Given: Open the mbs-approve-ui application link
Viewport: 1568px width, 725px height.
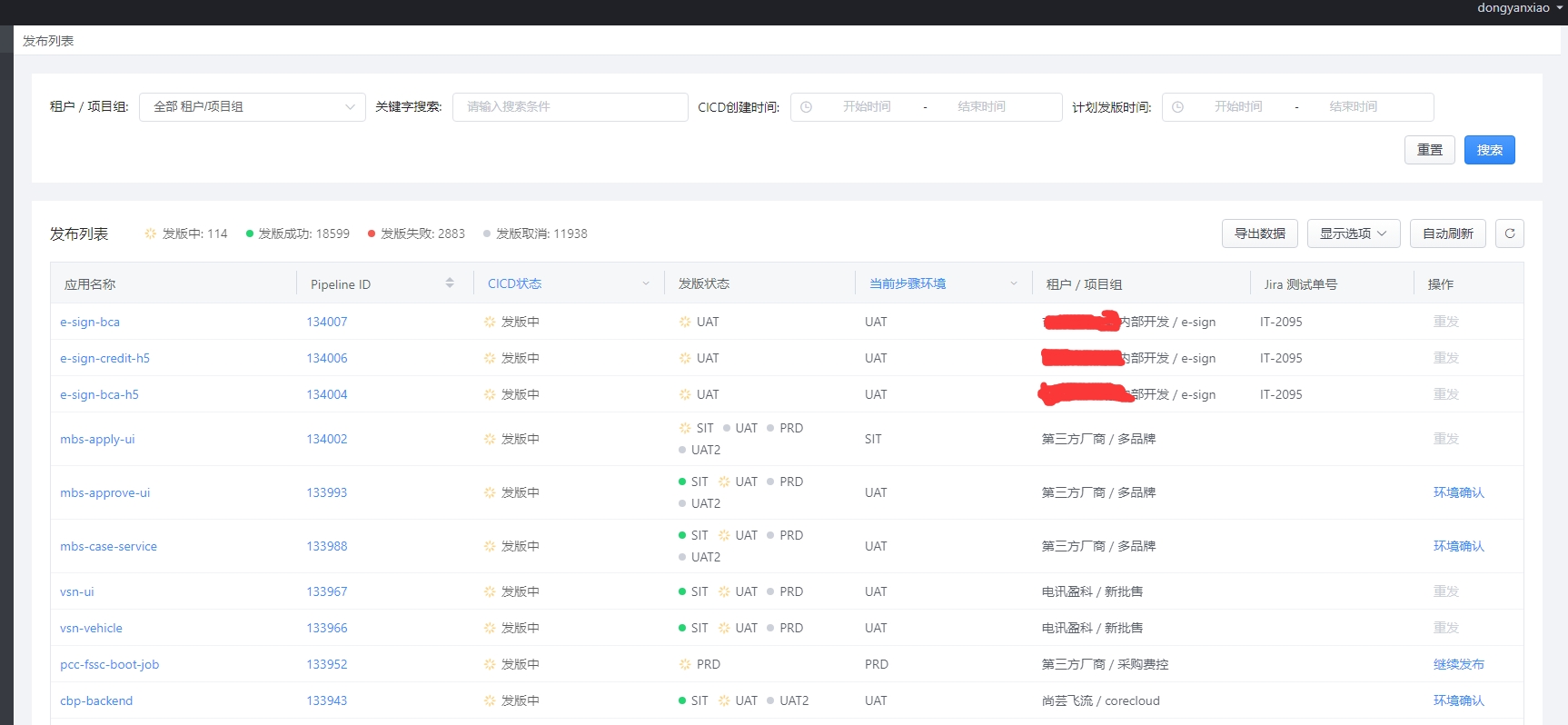Looking at the screenshot, I should tap(105, 492).
